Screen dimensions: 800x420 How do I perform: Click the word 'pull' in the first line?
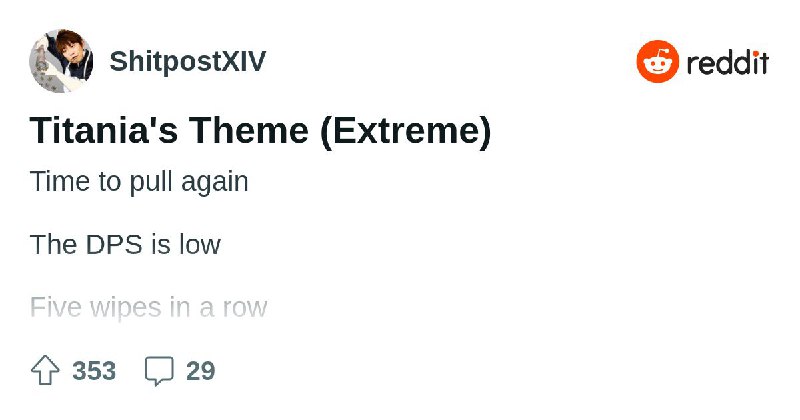click(x=148, y=183)
